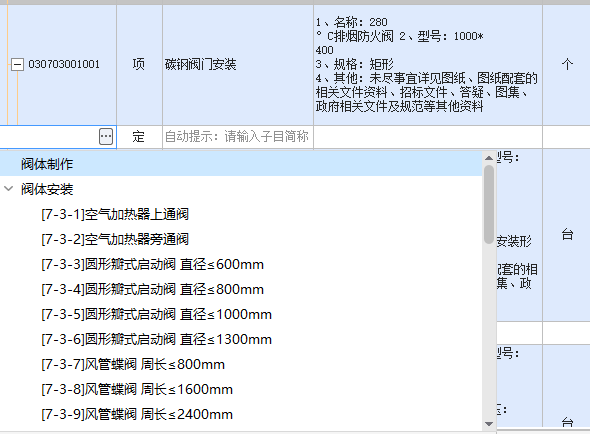Click the 个 unit cell
590x434 pixels.
click(x=567, y=64)
